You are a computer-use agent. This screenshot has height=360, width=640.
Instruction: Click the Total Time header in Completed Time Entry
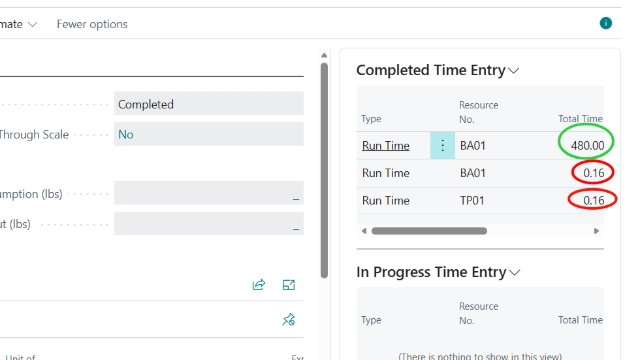click(580, 119)
